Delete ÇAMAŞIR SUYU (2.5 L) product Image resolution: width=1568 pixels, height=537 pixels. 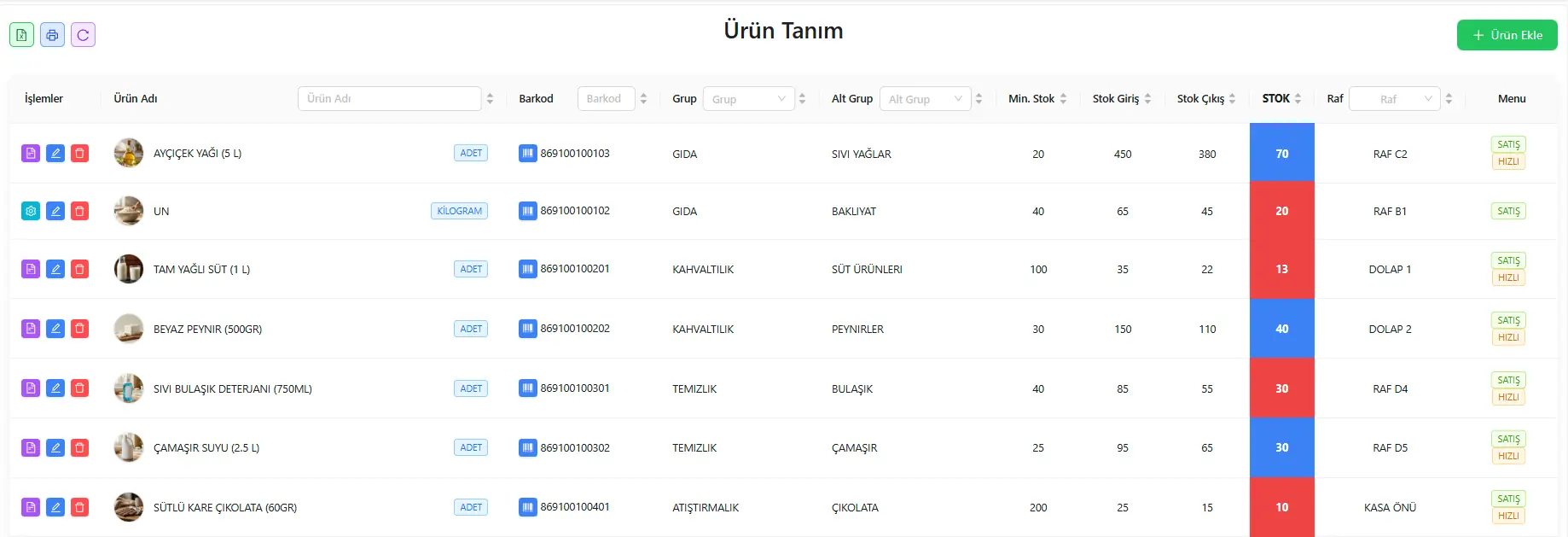79,447
